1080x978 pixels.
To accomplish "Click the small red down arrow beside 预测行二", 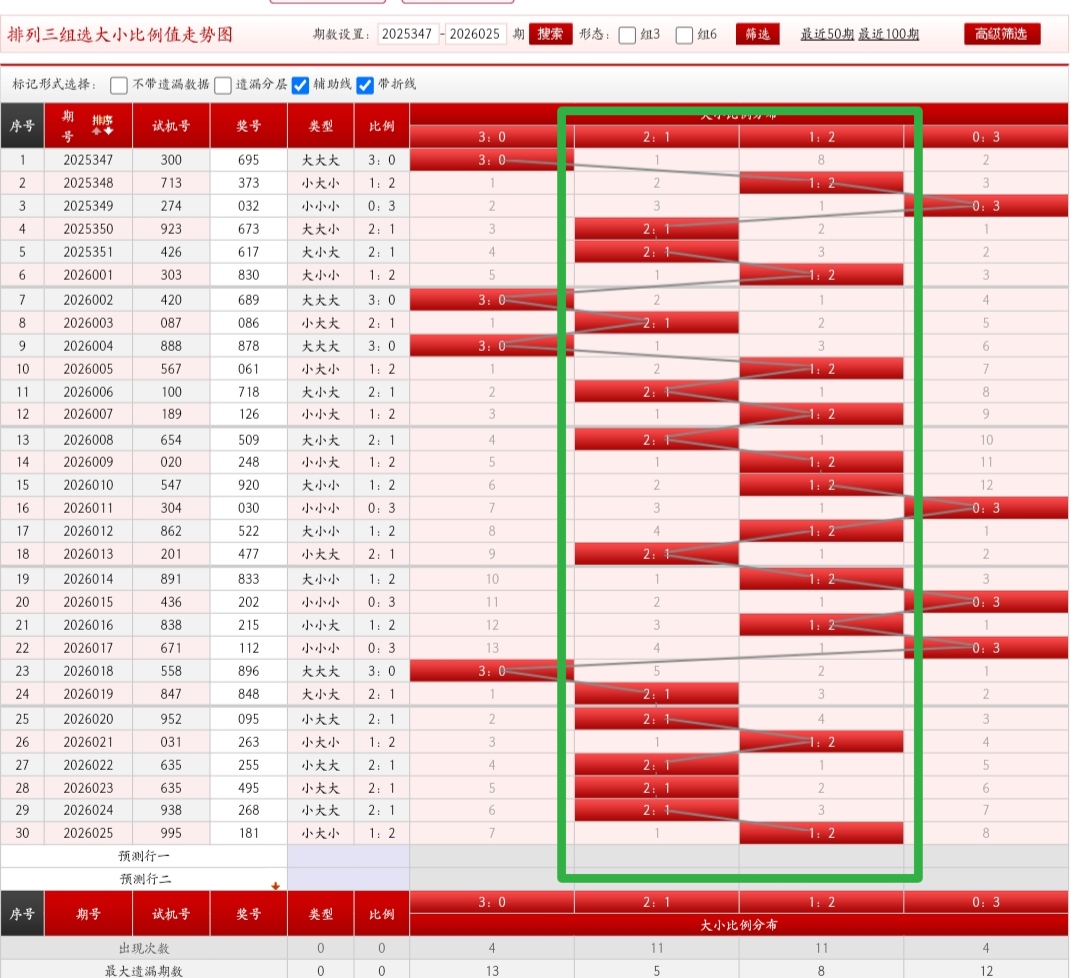I will pyautogui.click(x=276, y=886).
